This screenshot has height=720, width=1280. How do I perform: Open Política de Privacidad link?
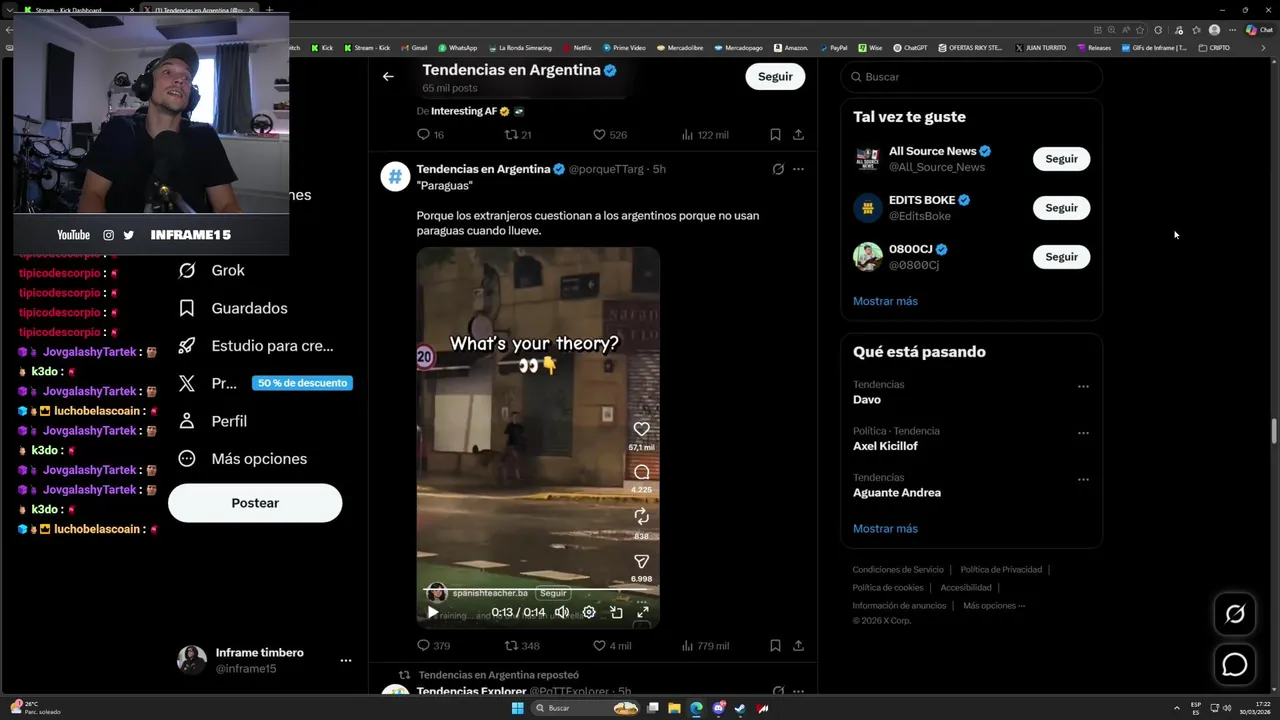click(1001, 570)
